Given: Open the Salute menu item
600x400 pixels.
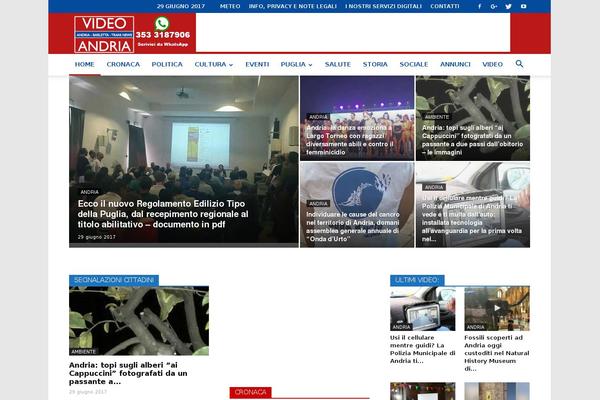Looking at the screenshot, I should [338, 64].
